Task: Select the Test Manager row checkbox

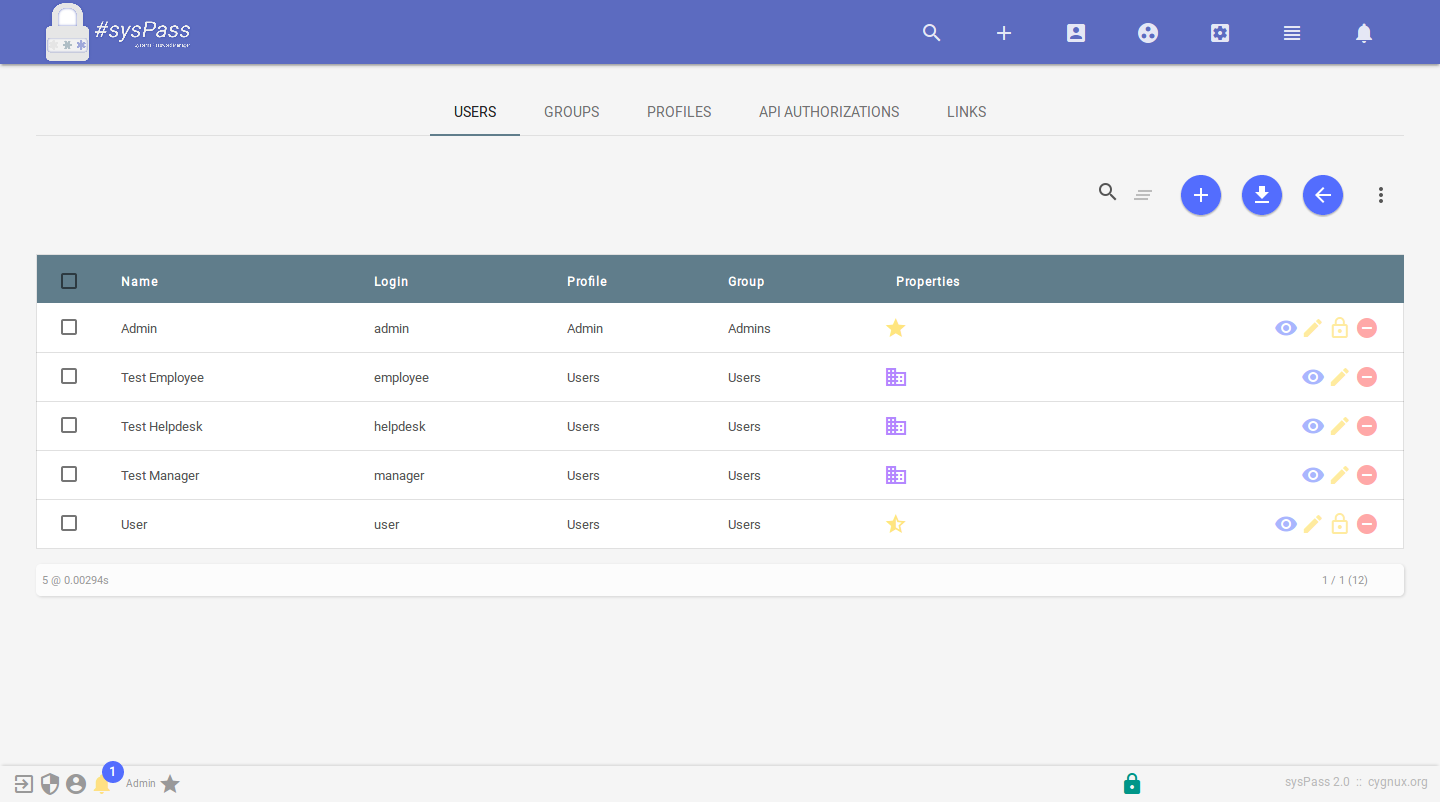Action: point(69,474)
